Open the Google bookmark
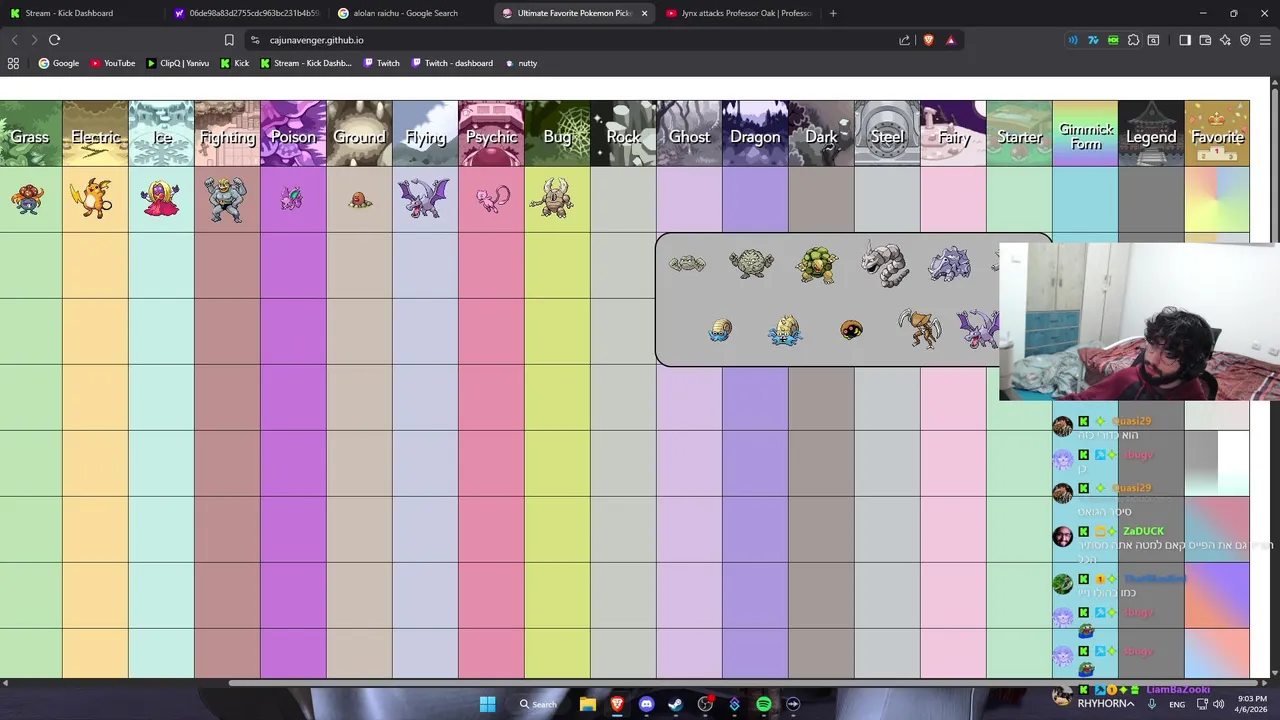 58,63
